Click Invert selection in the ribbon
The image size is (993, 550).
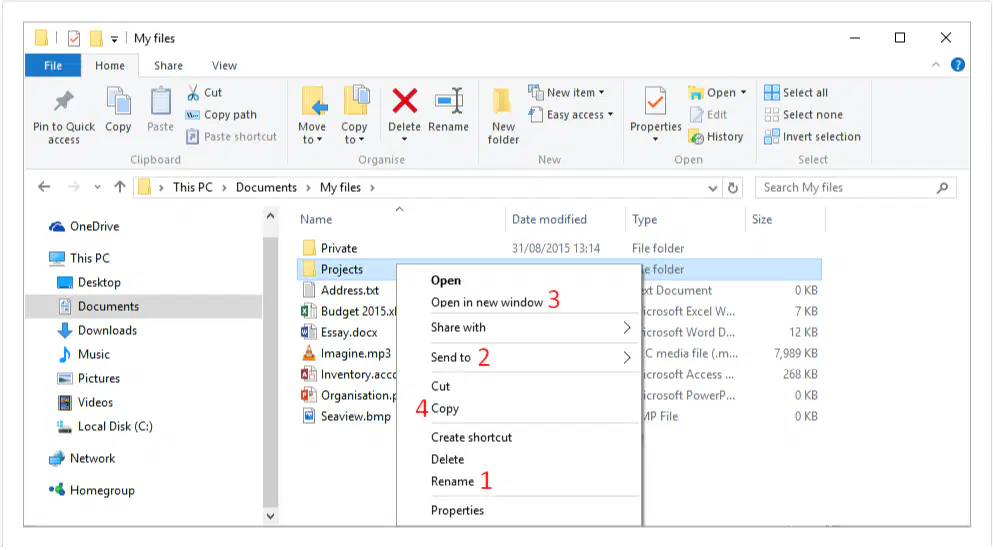(x=813, y=136)
